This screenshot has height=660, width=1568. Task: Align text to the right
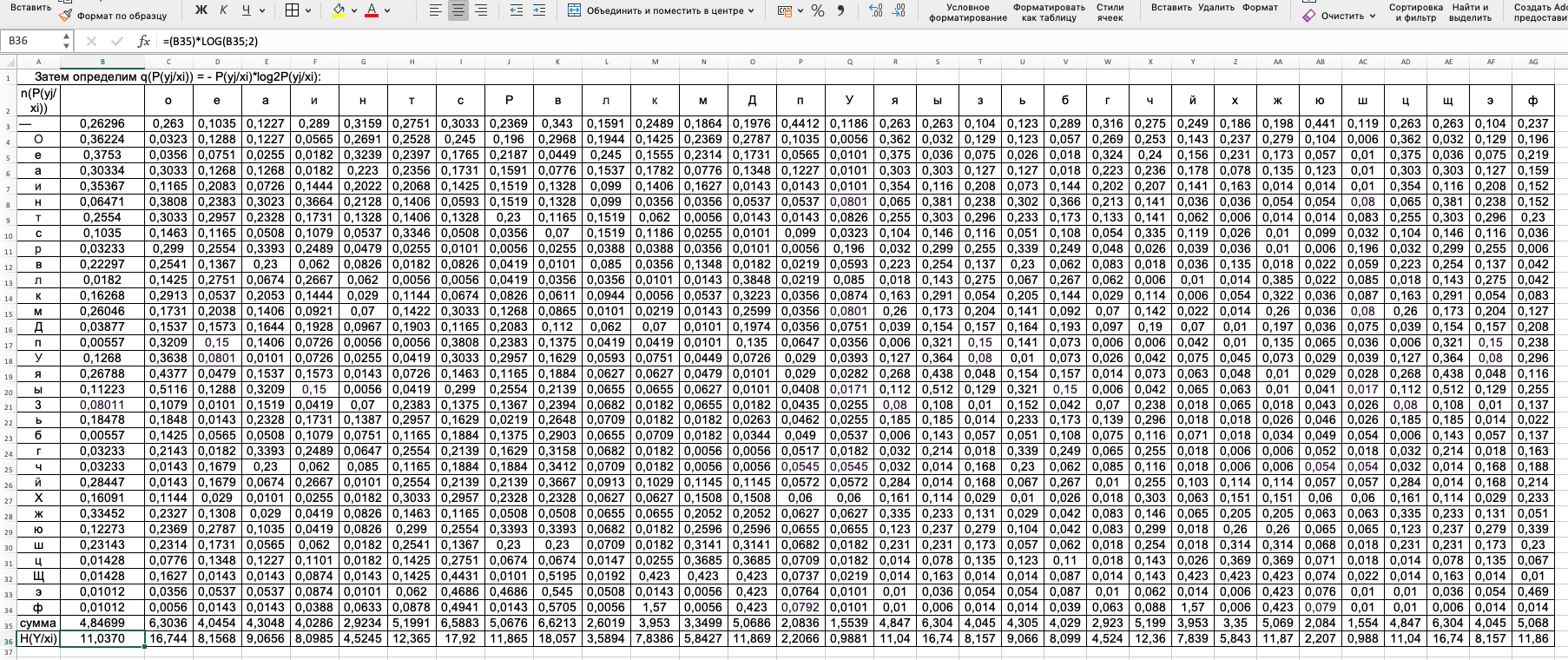coord(481,10)
